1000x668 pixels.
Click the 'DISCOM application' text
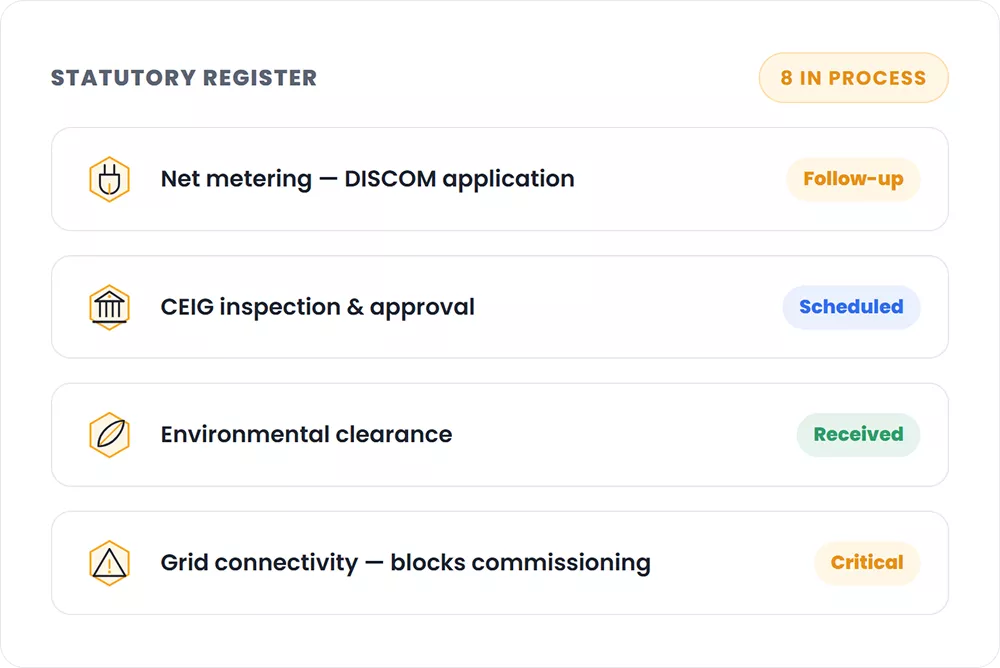click(459, 180)
